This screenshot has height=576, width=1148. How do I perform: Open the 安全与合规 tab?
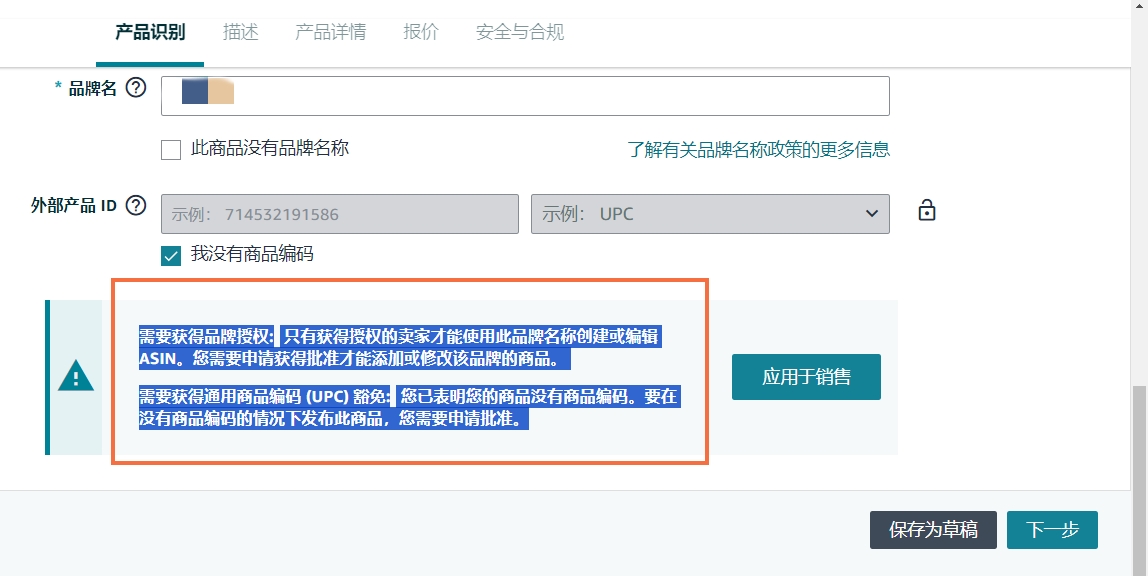tap(520, 32)
